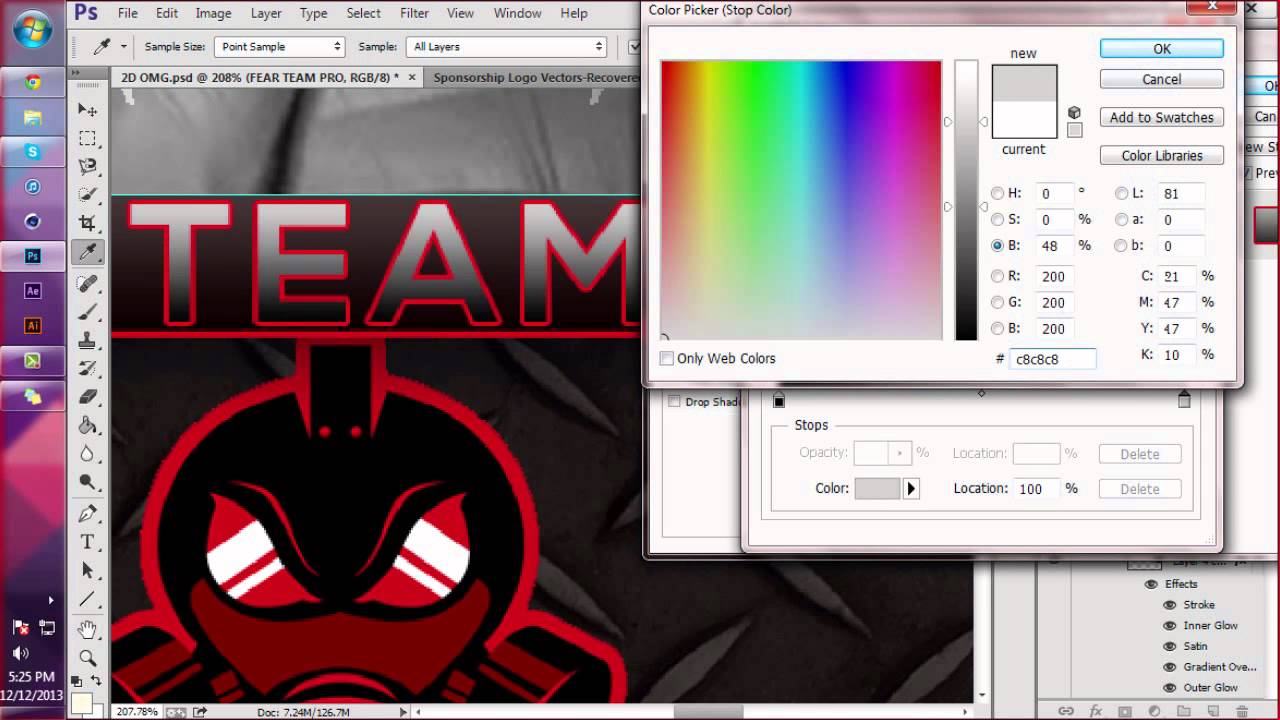1280x720 pixels.
Task: Select the S saturation radio button
Action: tap(998, 220)
